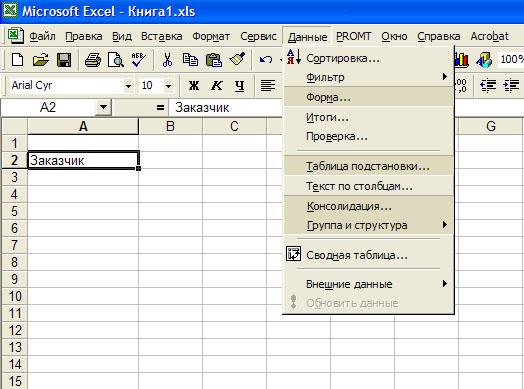
Task: Open the Name Box dropdown arrow next to A2
Action: [103, 107]
